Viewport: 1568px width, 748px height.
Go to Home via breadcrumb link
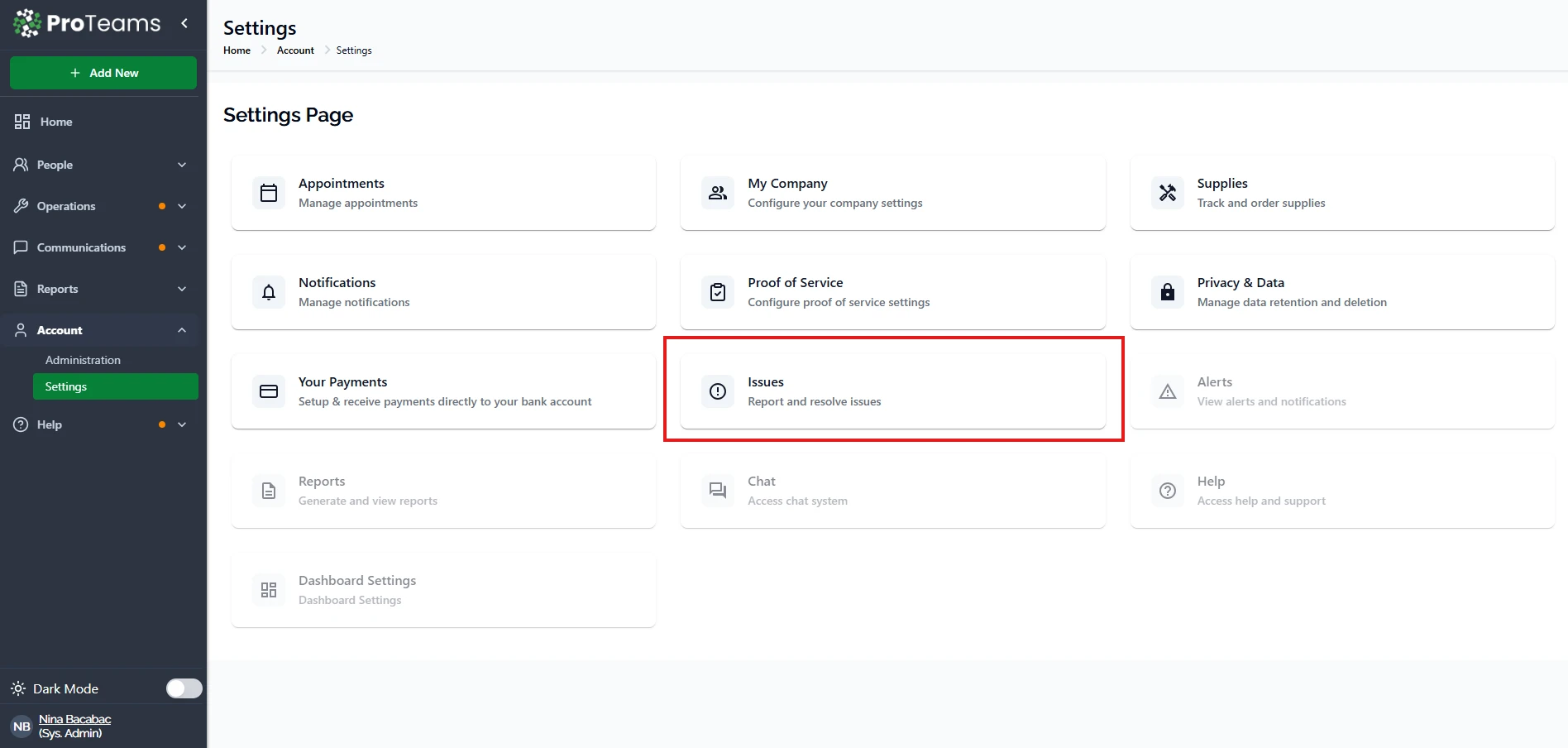(237, 50)
